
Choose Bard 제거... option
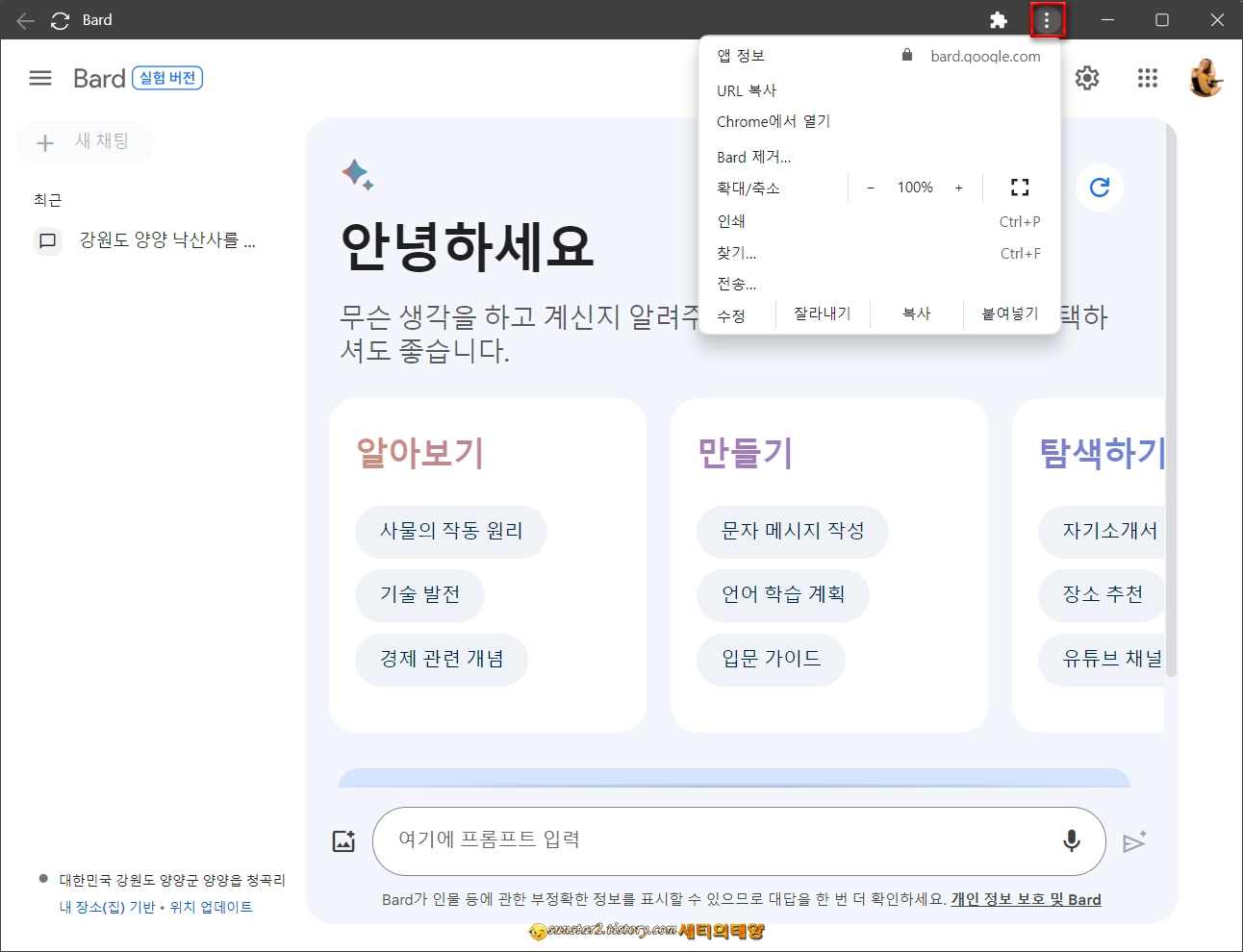point(879,157)
